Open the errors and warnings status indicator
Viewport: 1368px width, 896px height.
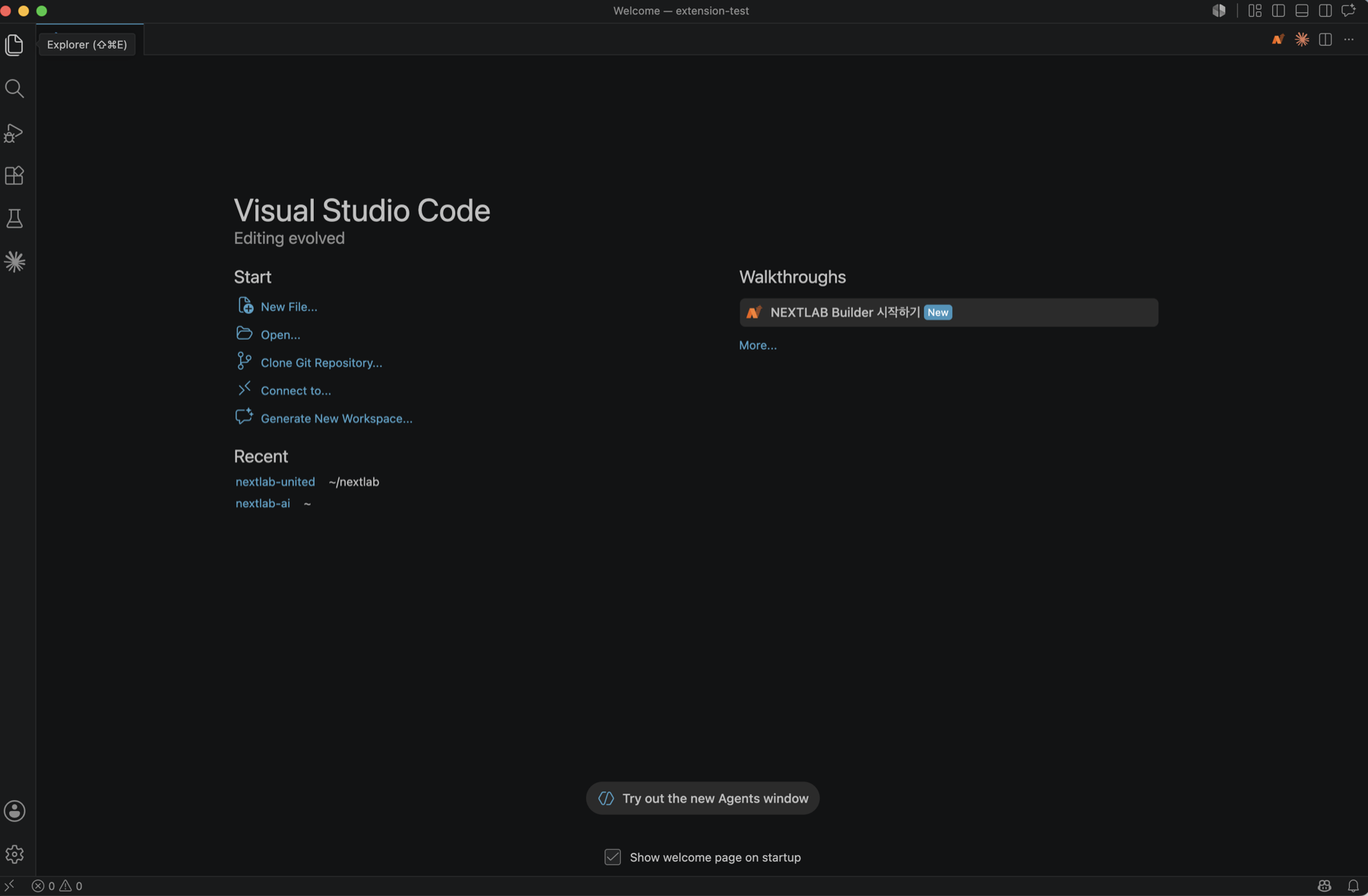[x=57, y=885]
